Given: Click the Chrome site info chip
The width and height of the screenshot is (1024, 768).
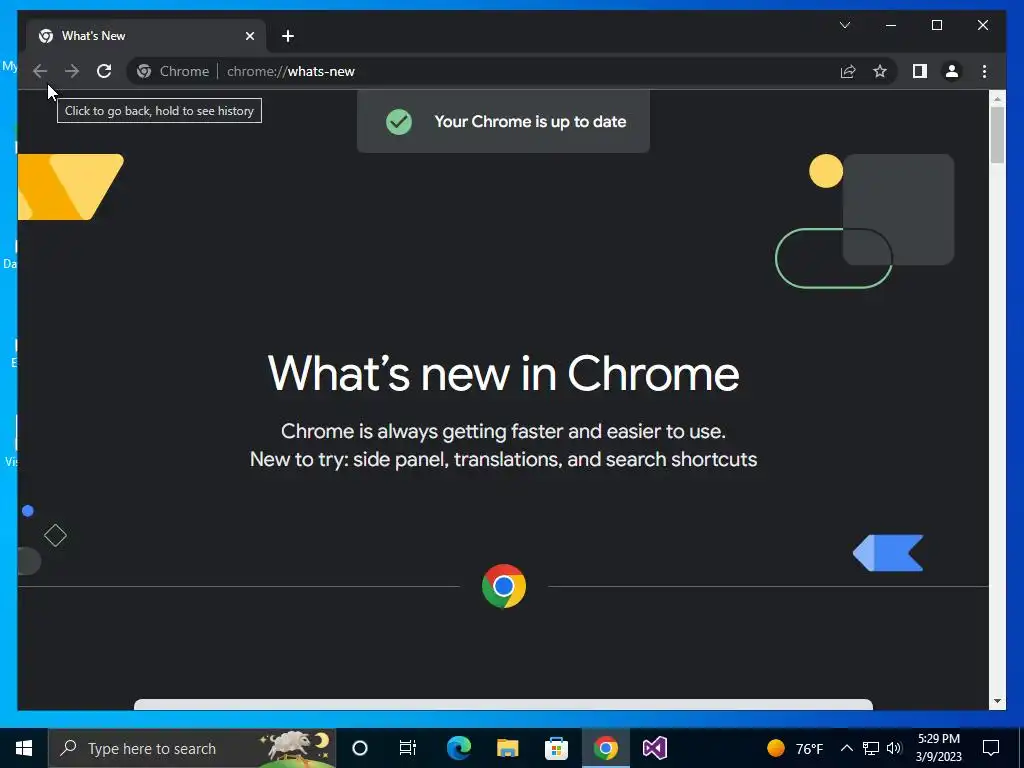Looking at the screenshot, I should [x=173, y=71].
